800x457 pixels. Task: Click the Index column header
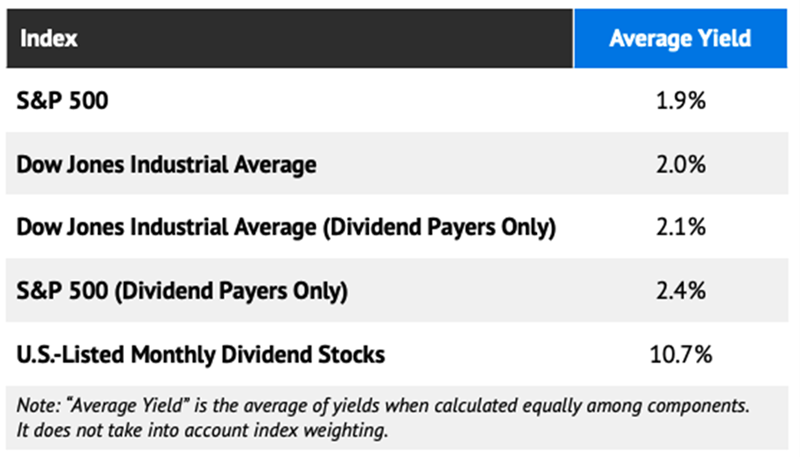(48, 39)
